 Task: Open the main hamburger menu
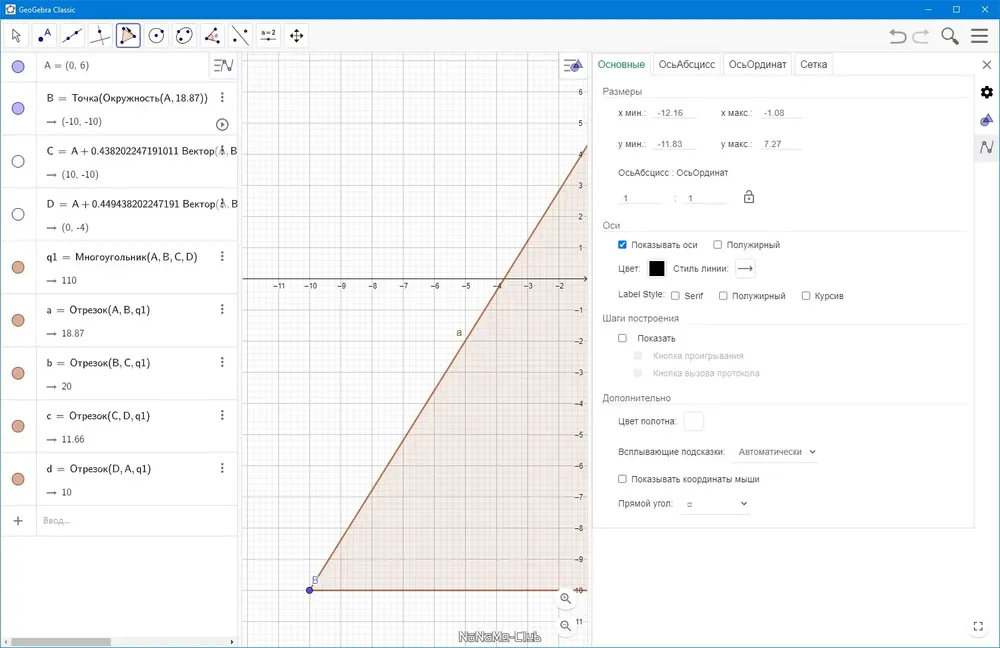point(980,36)
